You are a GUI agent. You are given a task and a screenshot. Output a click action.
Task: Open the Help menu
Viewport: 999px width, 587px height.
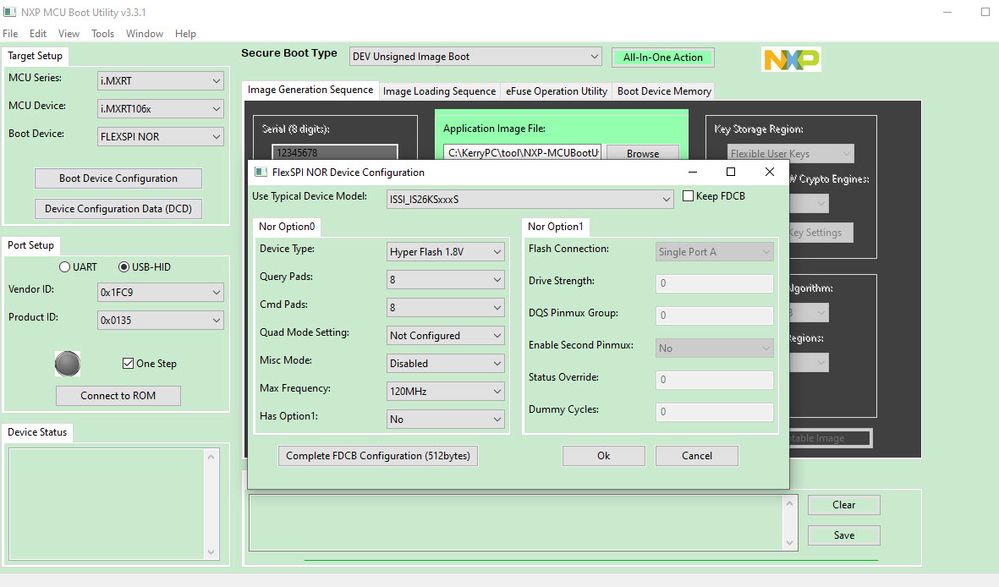pos(185,34)
